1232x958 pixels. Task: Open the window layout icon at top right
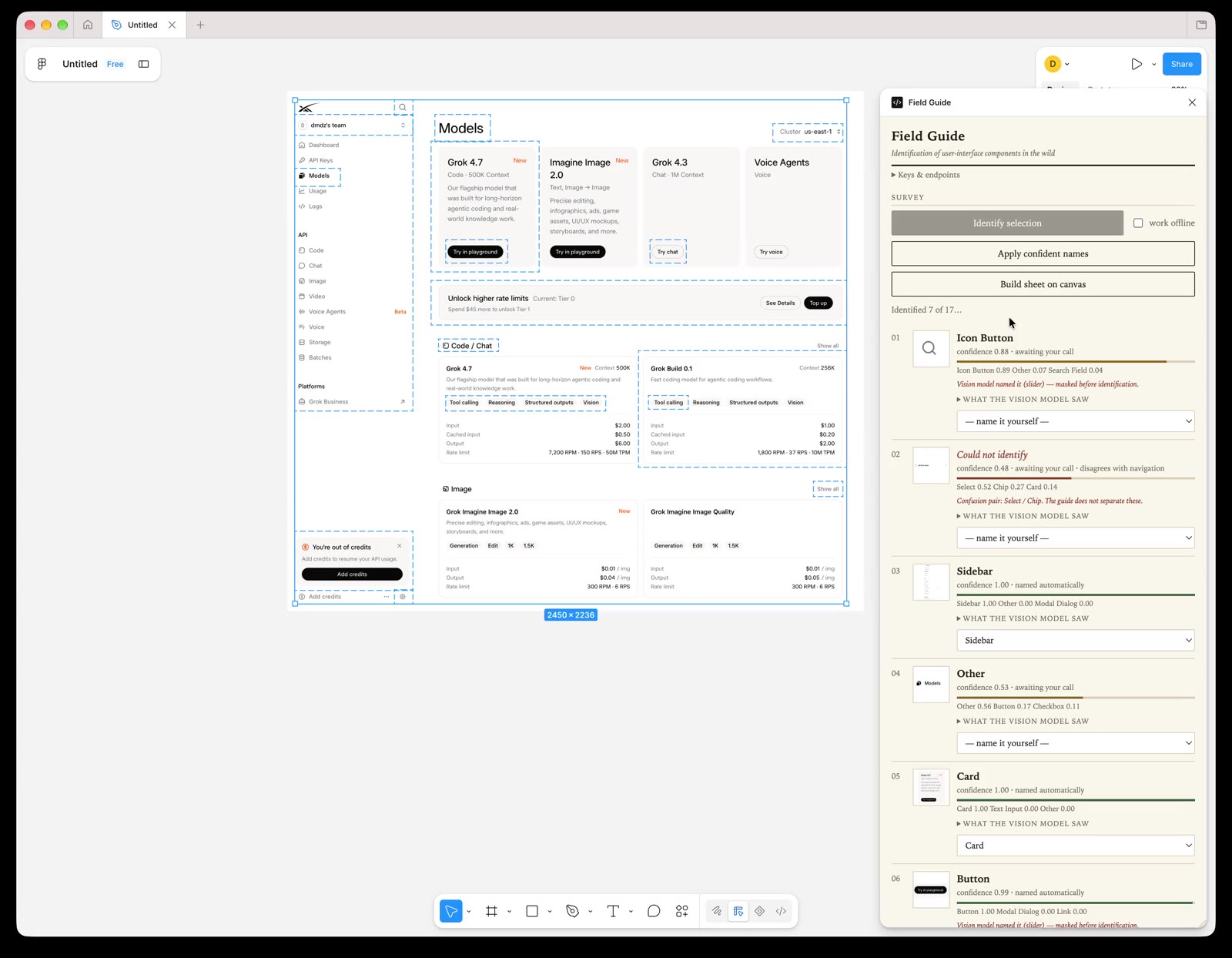(1201, 25)
